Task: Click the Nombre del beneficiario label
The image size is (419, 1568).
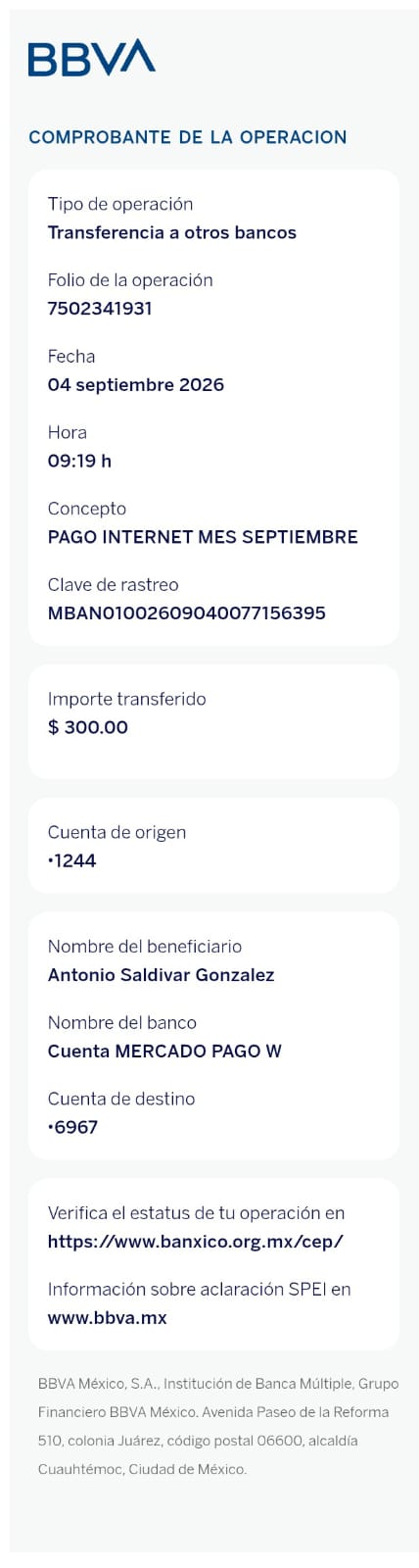Action: tap(145, 947)
